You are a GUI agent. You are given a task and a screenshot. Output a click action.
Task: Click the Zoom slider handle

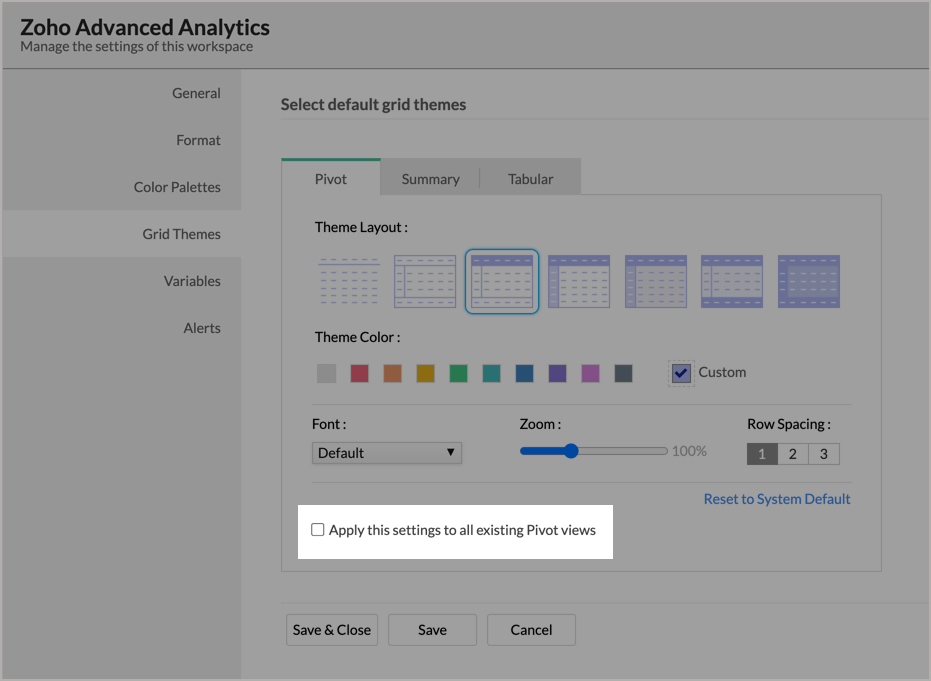pos(571,451)
